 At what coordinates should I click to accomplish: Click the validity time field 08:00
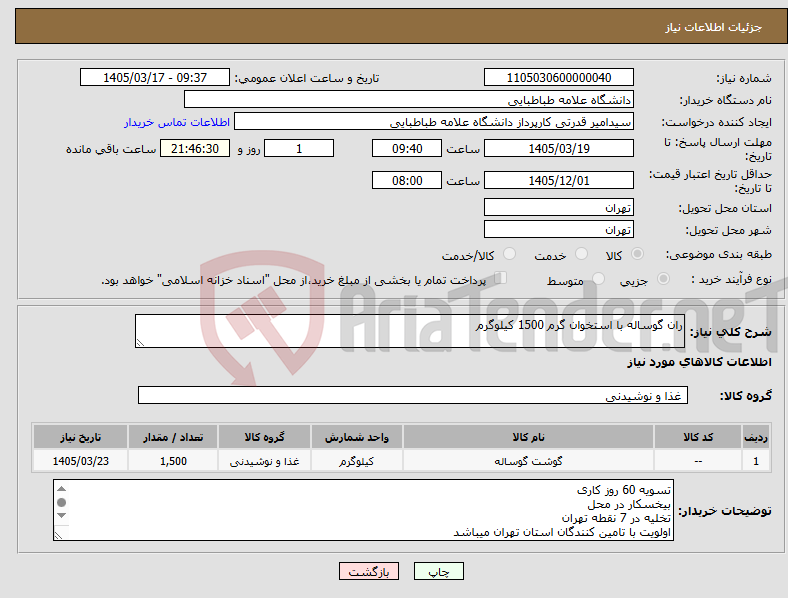point(407,180)
